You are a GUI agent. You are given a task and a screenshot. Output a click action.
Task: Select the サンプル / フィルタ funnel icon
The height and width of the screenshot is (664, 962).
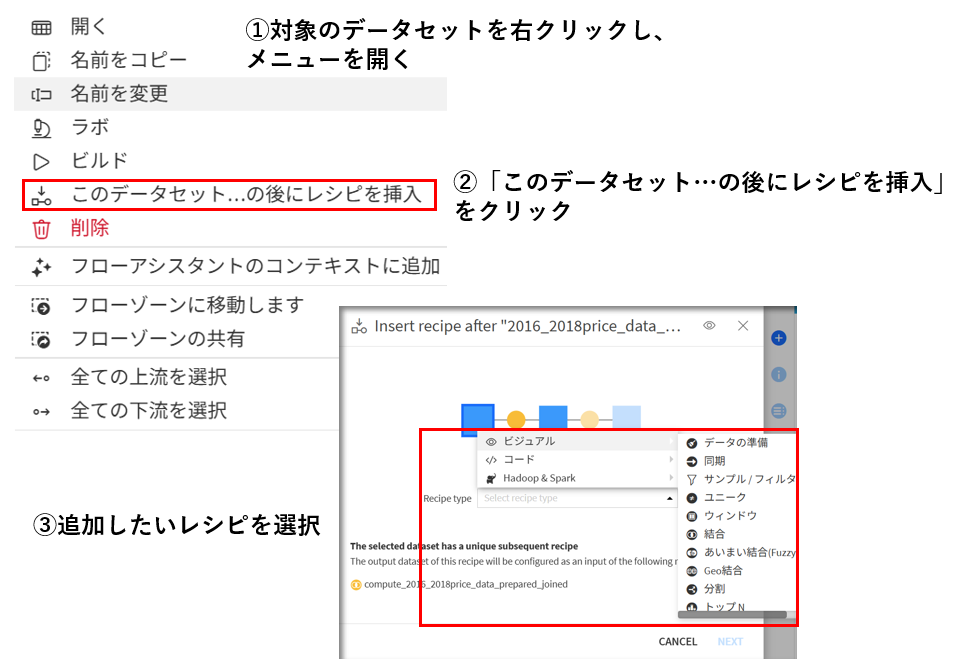pyautogui.click(x=692, y=479)
